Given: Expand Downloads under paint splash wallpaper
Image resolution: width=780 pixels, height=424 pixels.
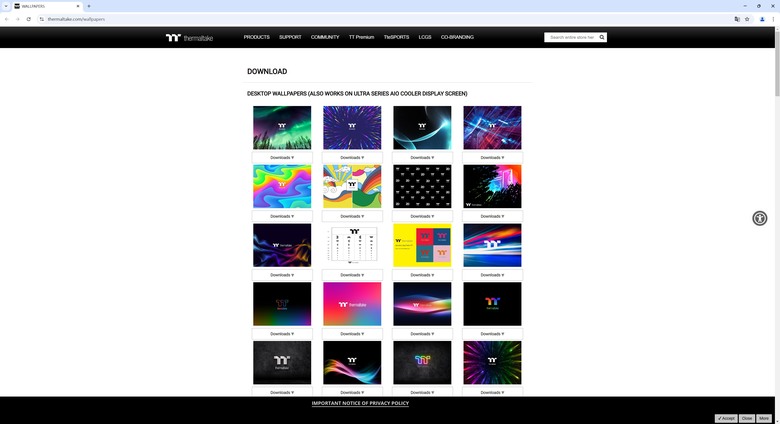Looking at the screenshot, I should click(x=492, y=216).
